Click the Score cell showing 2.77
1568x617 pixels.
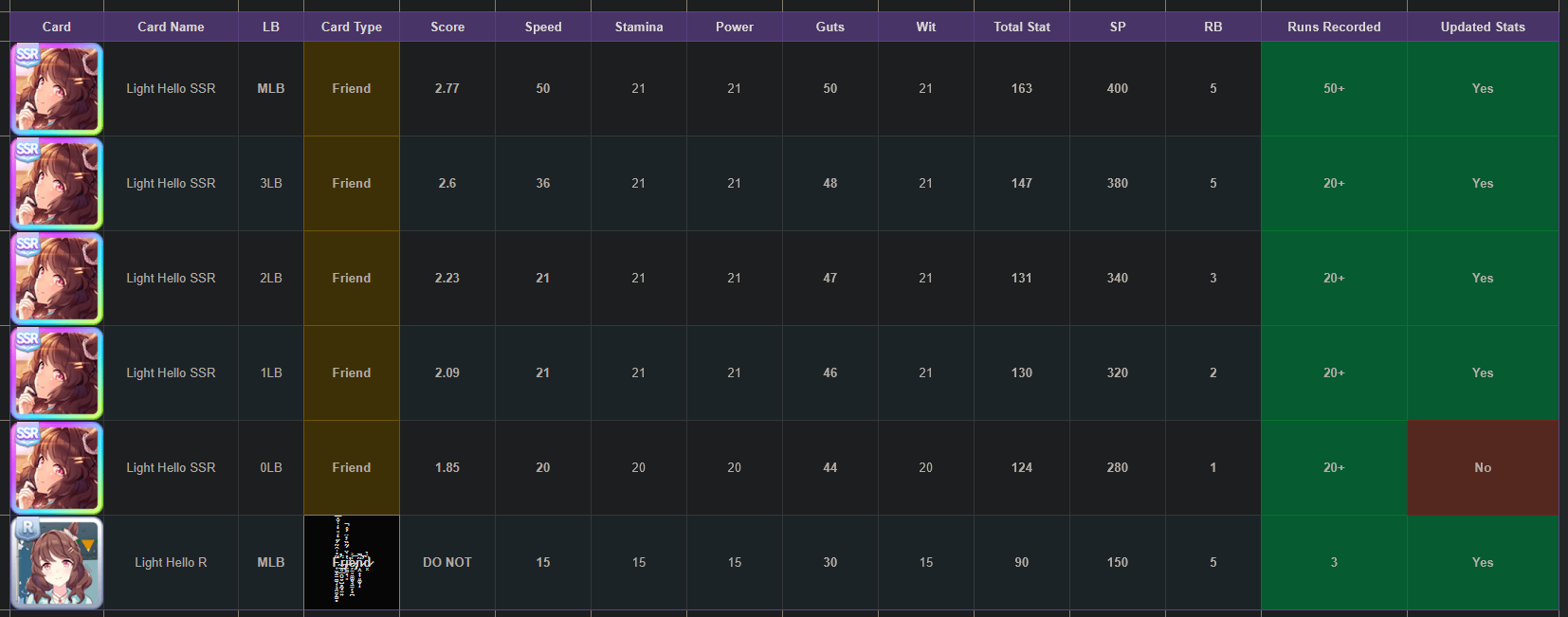[447, 88]
